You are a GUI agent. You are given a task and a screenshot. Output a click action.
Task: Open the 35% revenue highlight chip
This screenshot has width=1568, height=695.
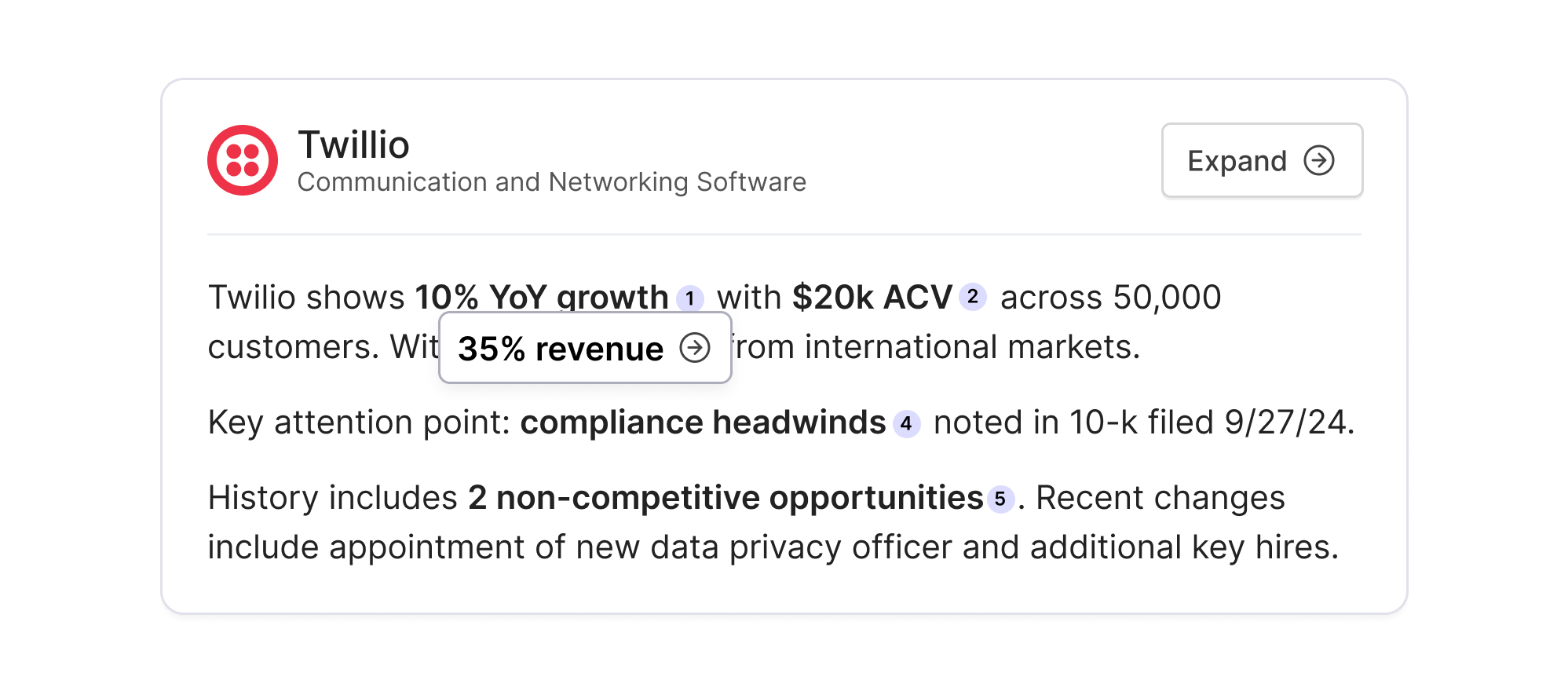point(561,348)
